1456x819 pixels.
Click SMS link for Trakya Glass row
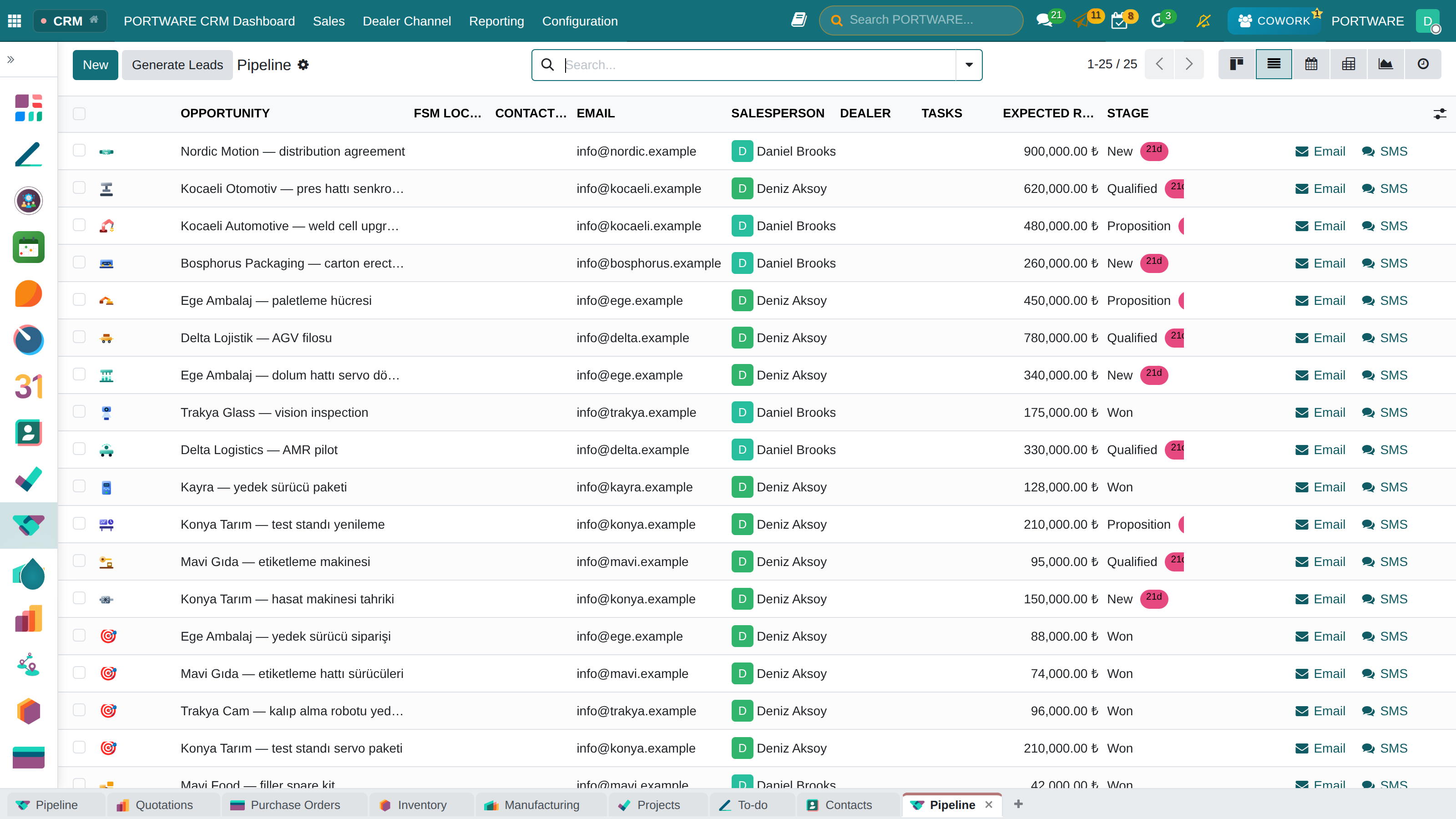click(1384, 413)
